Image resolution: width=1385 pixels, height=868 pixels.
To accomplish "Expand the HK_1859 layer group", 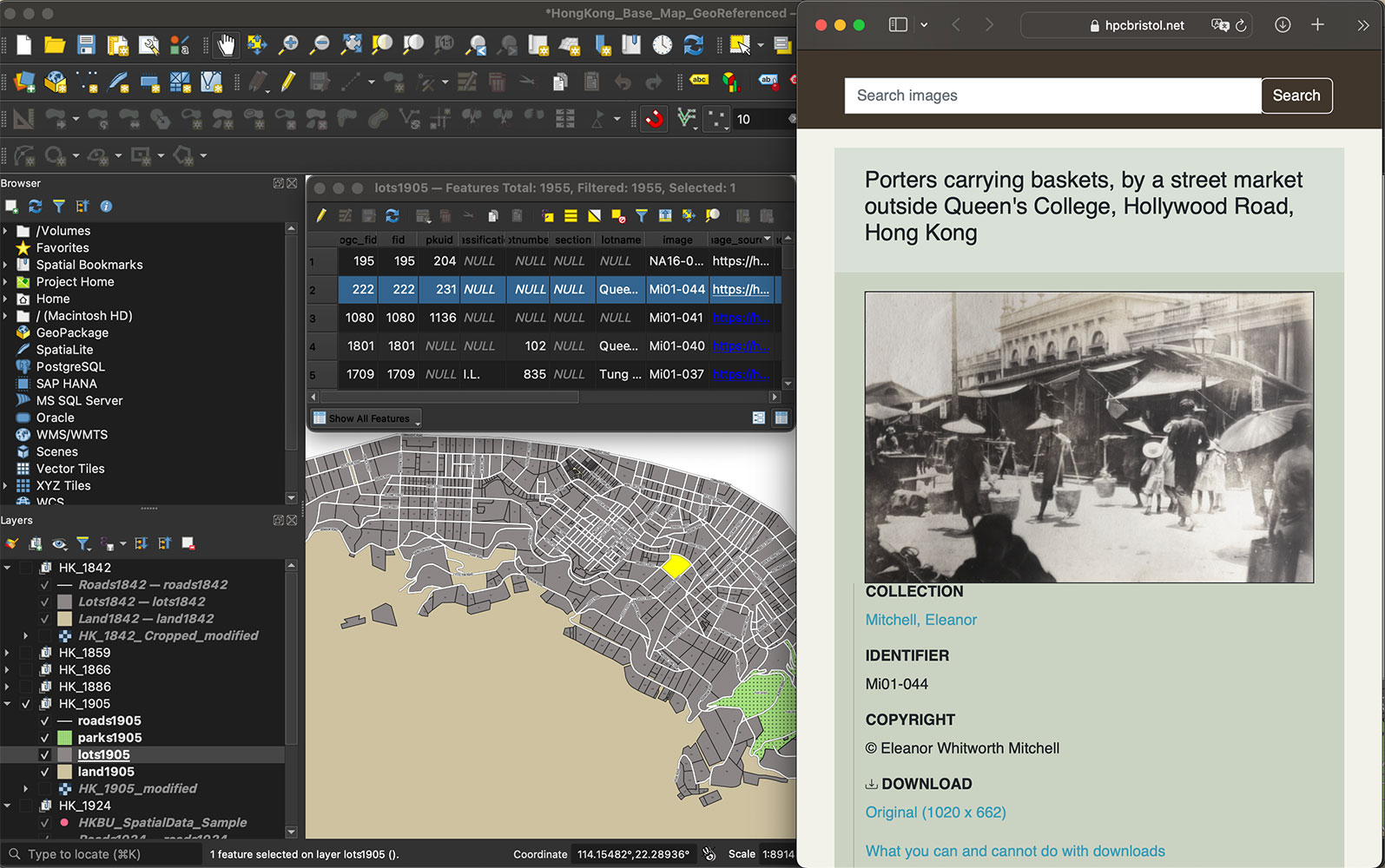I will click(8, 653).
